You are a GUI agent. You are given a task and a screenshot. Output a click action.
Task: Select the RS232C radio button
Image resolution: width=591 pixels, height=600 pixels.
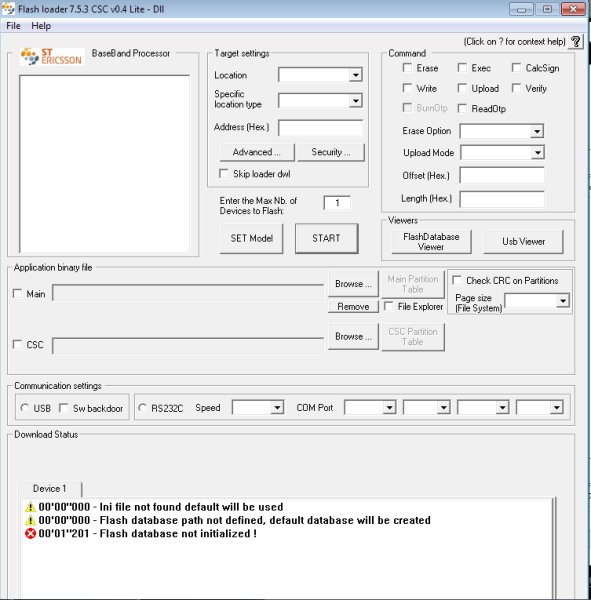click(142, 408)
